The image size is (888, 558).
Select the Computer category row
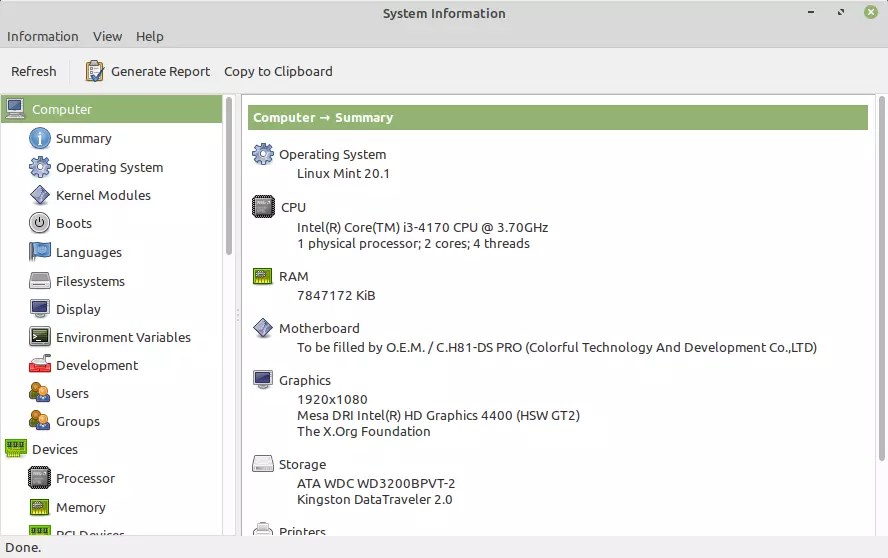112,109
